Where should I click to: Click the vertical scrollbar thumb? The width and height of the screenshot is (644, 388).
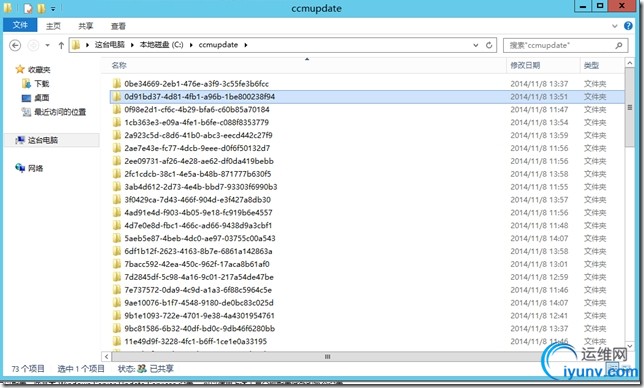[x=629, y=108]
